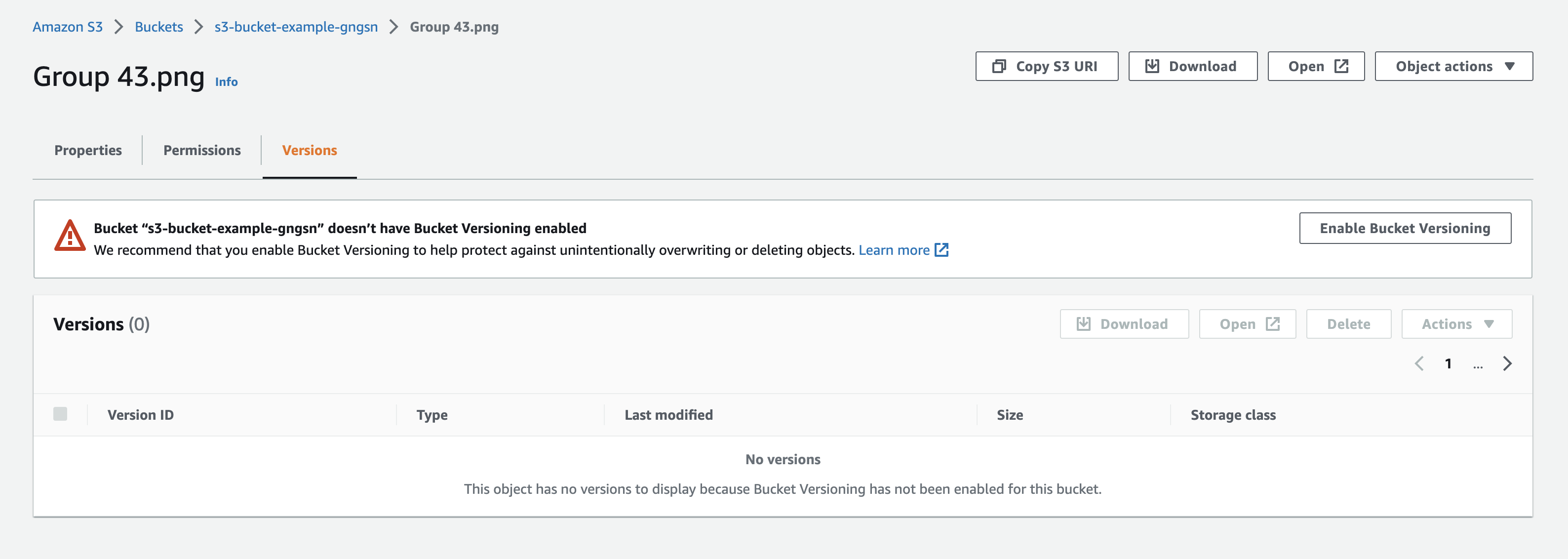Screen dimensions: 1568x559
Task: Expand the Object actions dropdown
Action: coord(1453,66)
